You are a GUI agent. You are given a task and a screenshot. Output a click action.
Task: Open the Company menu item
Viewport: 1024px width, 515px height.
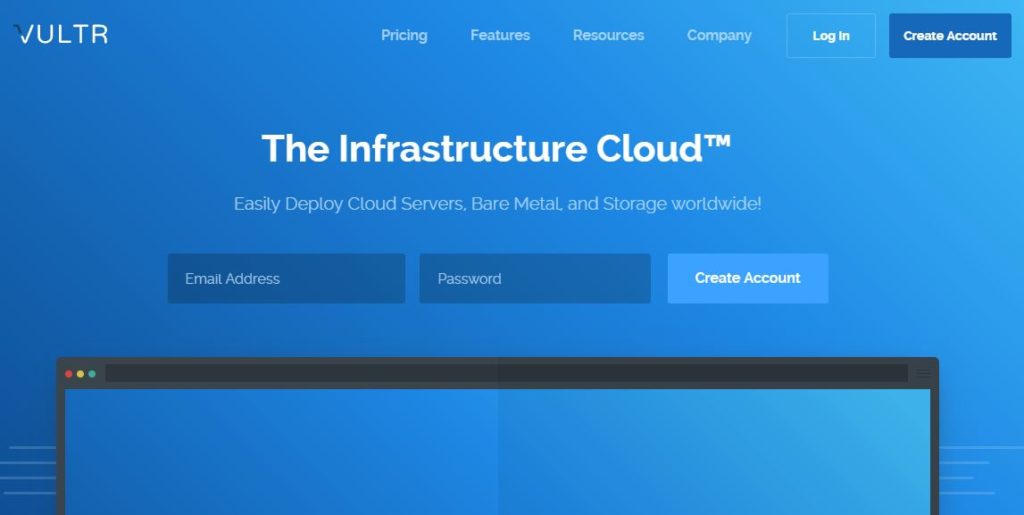[x=719, y=35]
